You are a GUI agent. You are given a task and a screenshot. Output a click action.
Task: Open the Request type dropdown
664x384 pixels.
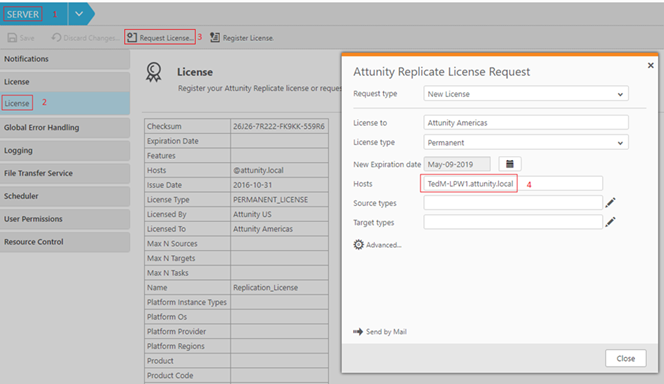526,94
